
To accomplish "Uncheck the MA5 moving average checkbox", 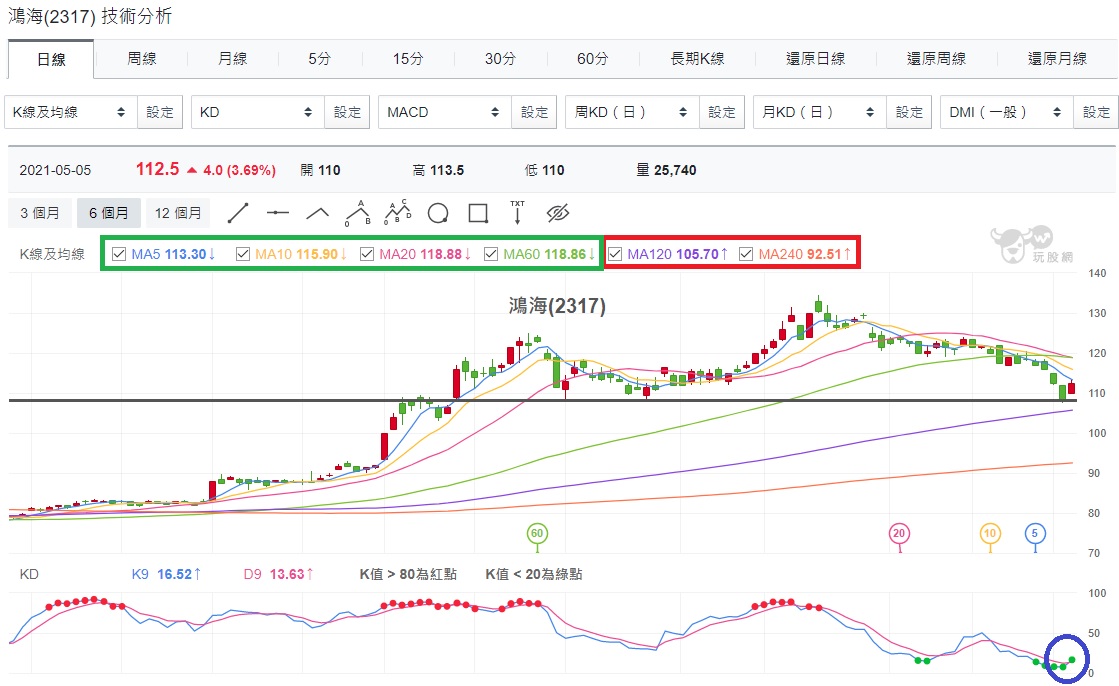I will [119, 254].
